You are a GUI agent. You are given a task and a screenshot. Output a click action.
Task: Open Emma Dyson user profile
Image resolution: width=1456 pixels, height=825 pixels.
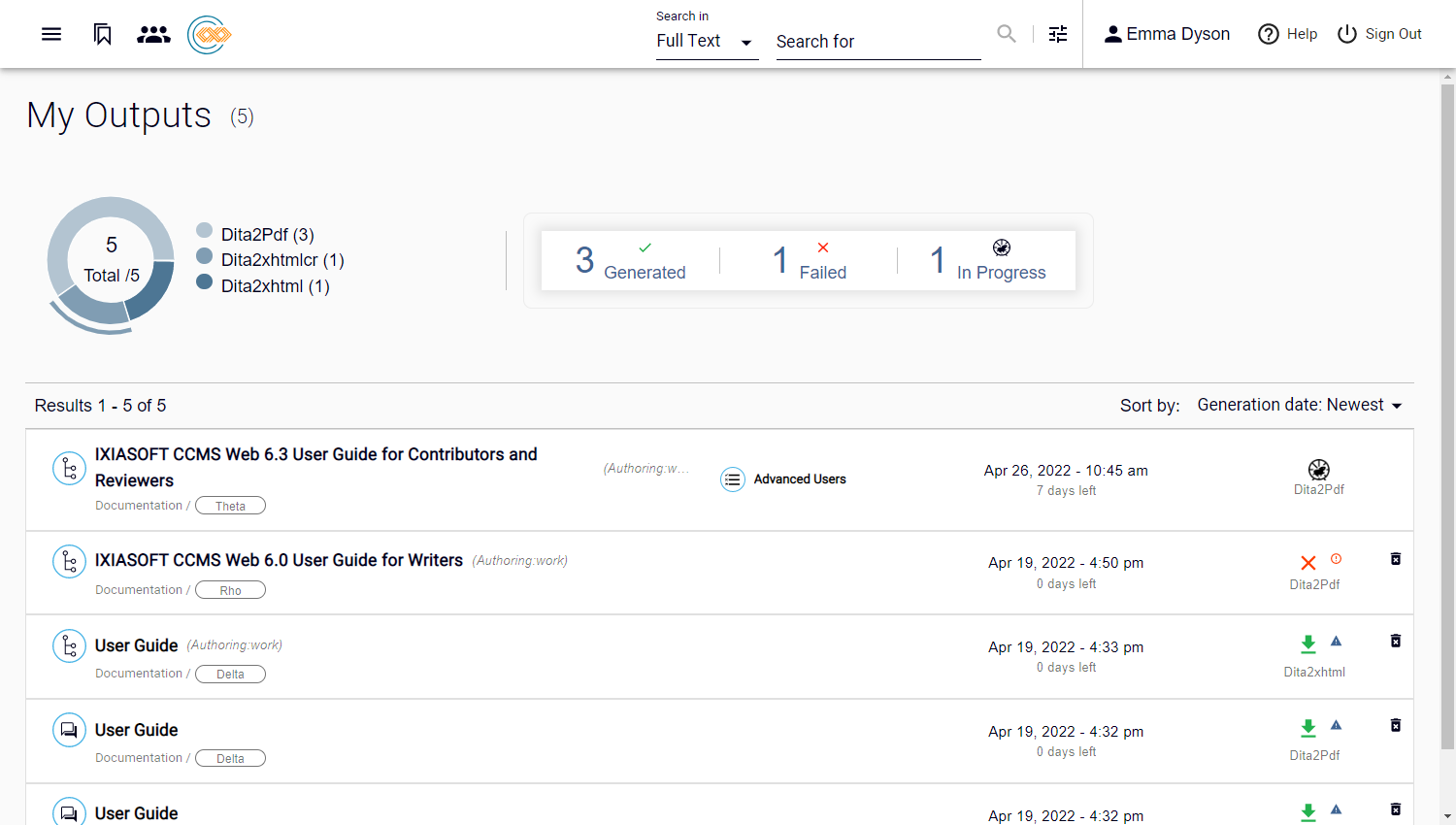coord(1168,34)
